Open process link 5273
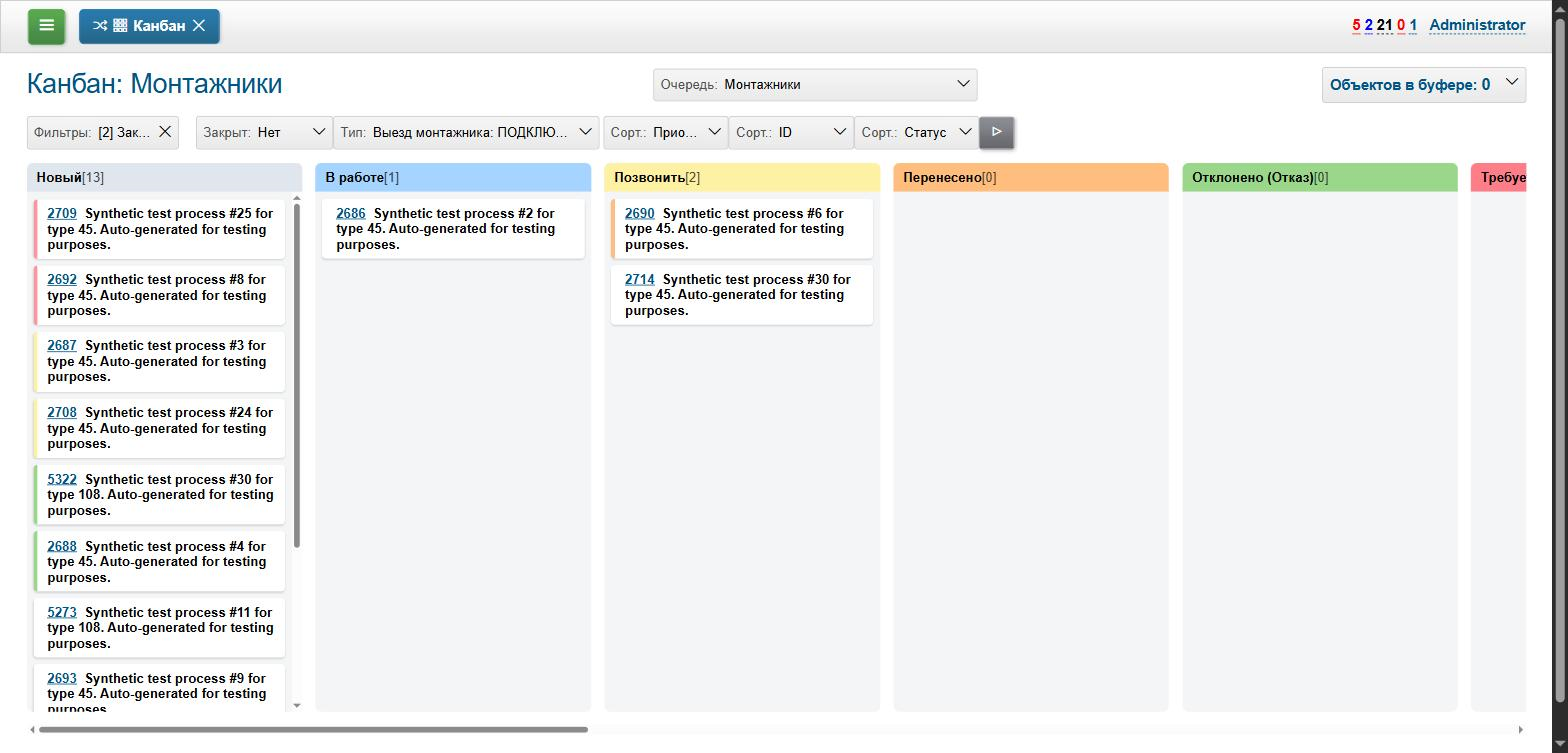The width and height of the screenshot is (1568, 753). (62, 612)
